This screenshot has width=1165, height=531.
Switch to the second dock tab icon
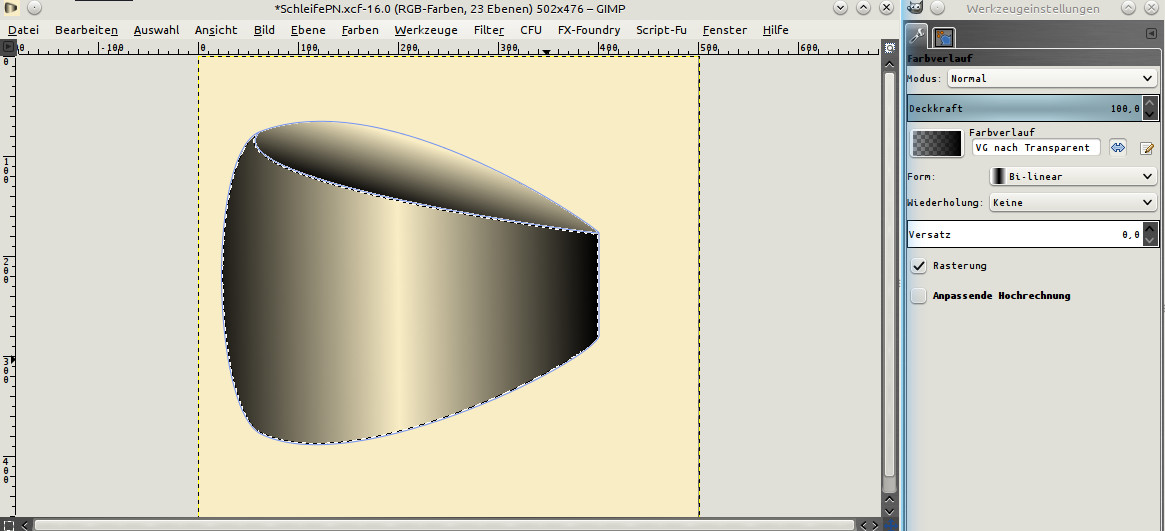[943, 37]
